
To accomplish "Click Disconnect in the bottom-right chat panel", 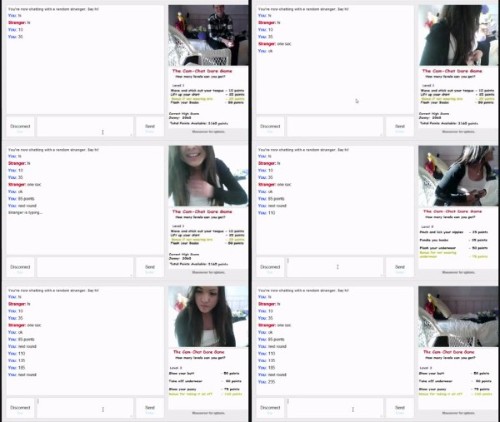I will 270,408.
